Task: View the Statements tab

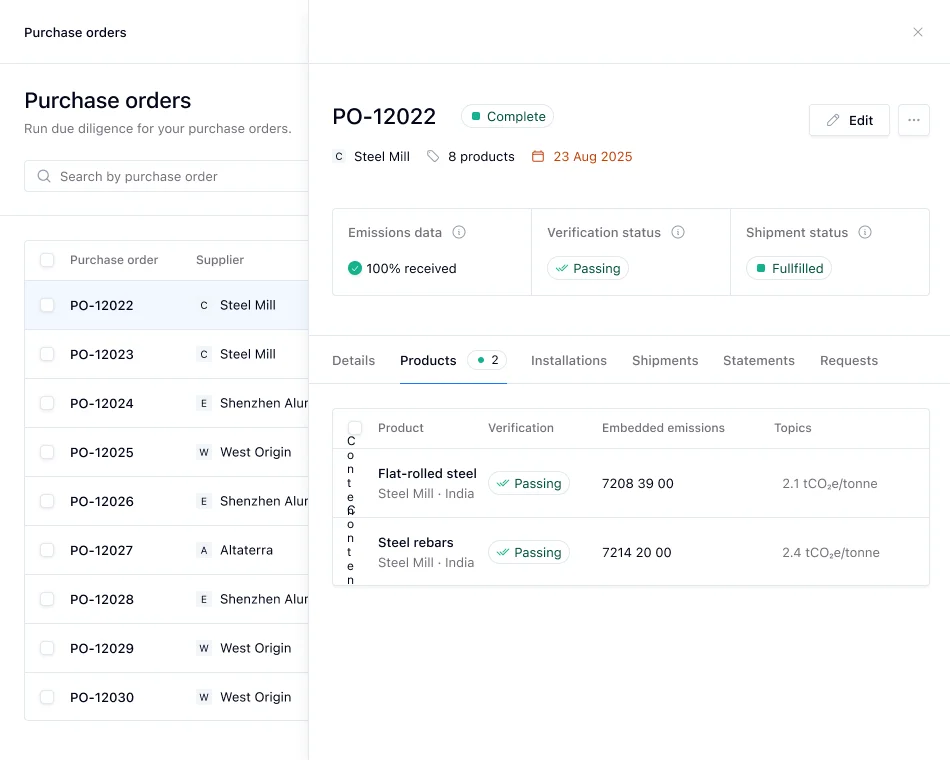Action: (x=758, y=360)
